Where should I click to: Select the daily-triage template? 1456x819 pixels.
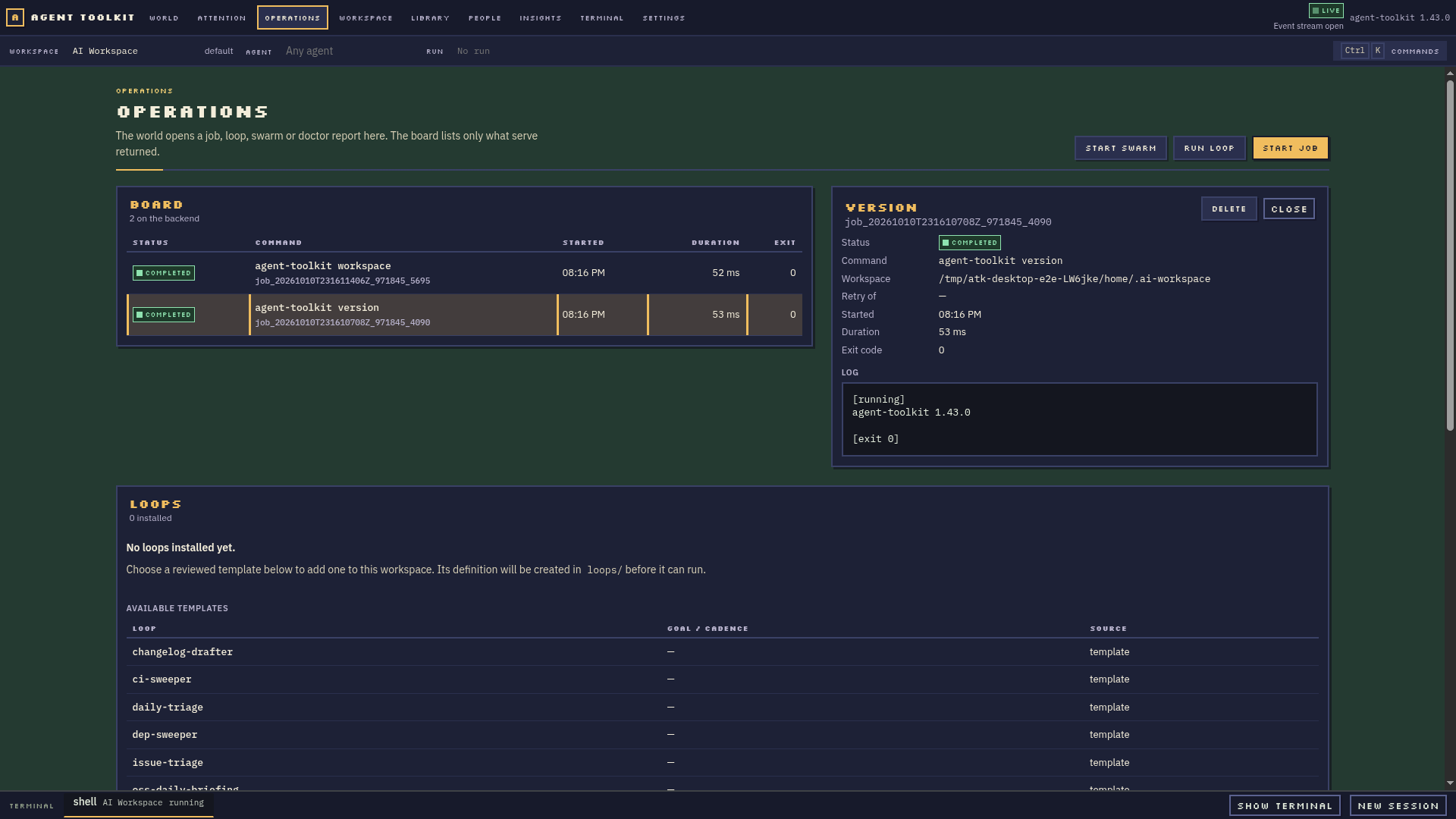point(722,708)
